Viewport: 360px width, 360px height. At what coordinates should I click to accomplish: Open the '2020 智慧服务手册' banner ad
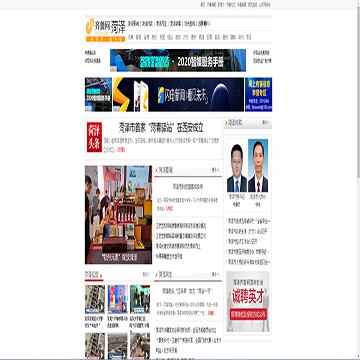[178, 60]
